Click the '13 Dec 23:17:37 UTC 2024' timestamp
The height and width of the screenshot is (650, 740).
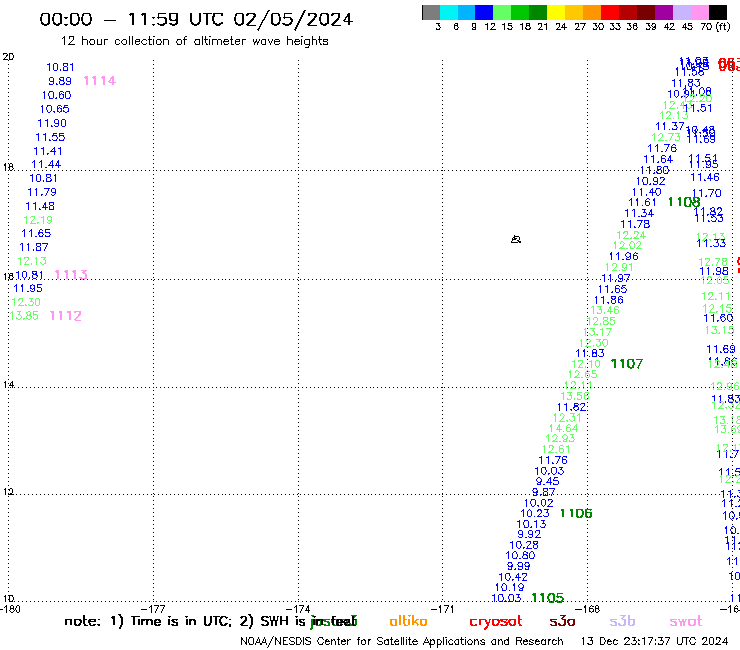[654, 641]
